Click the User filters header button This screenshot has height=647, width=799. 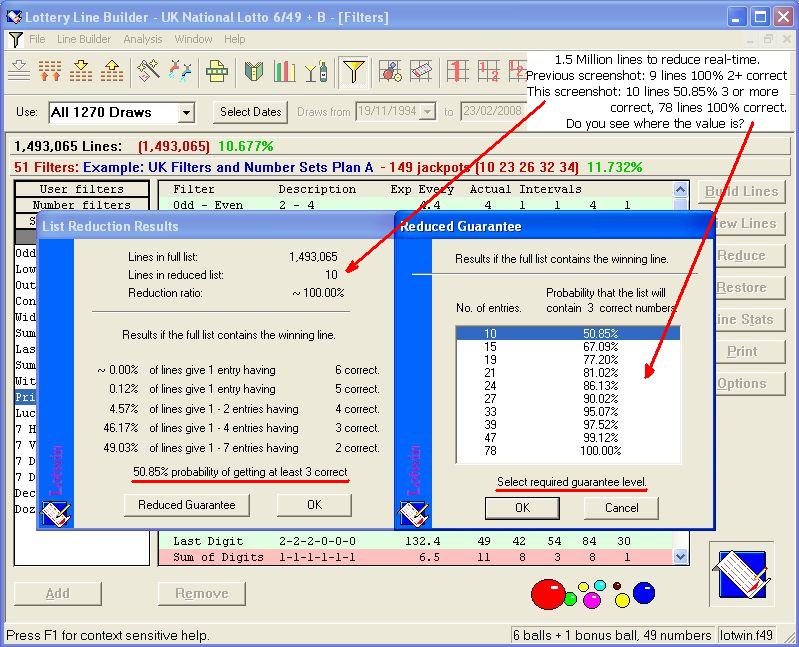pyautogui.click(x=82, y=189)
